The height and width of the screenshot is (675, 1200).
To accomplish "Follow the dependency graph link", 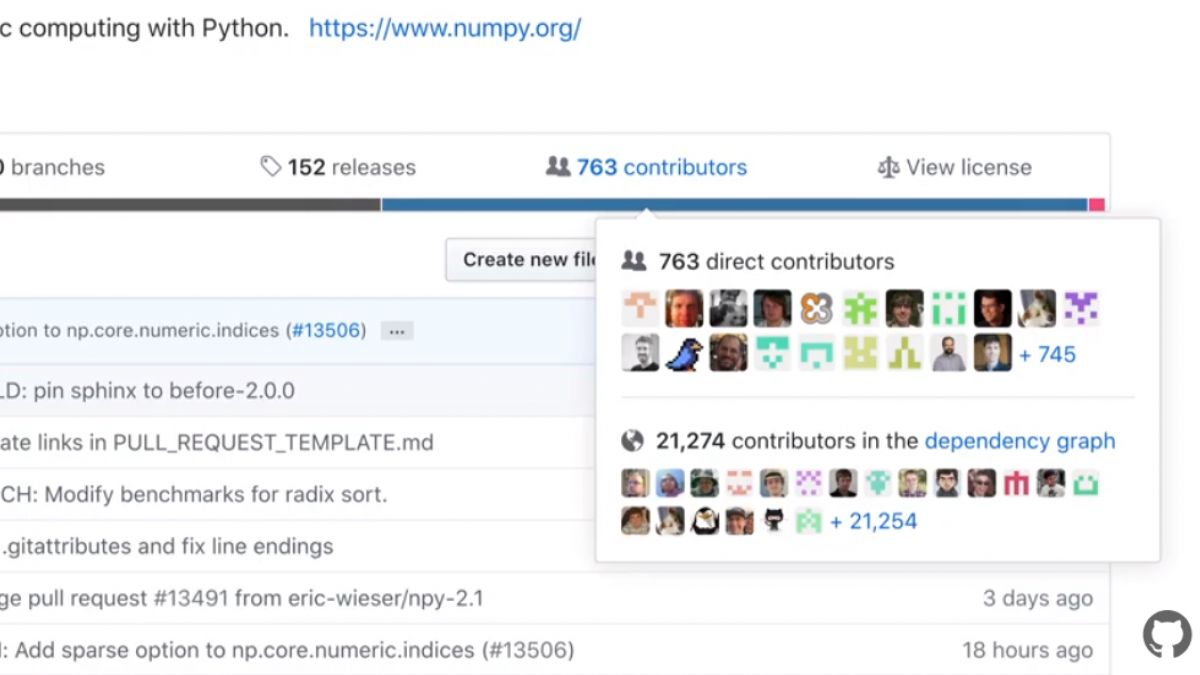I will pyautogui.click(x=1020, y=441).
